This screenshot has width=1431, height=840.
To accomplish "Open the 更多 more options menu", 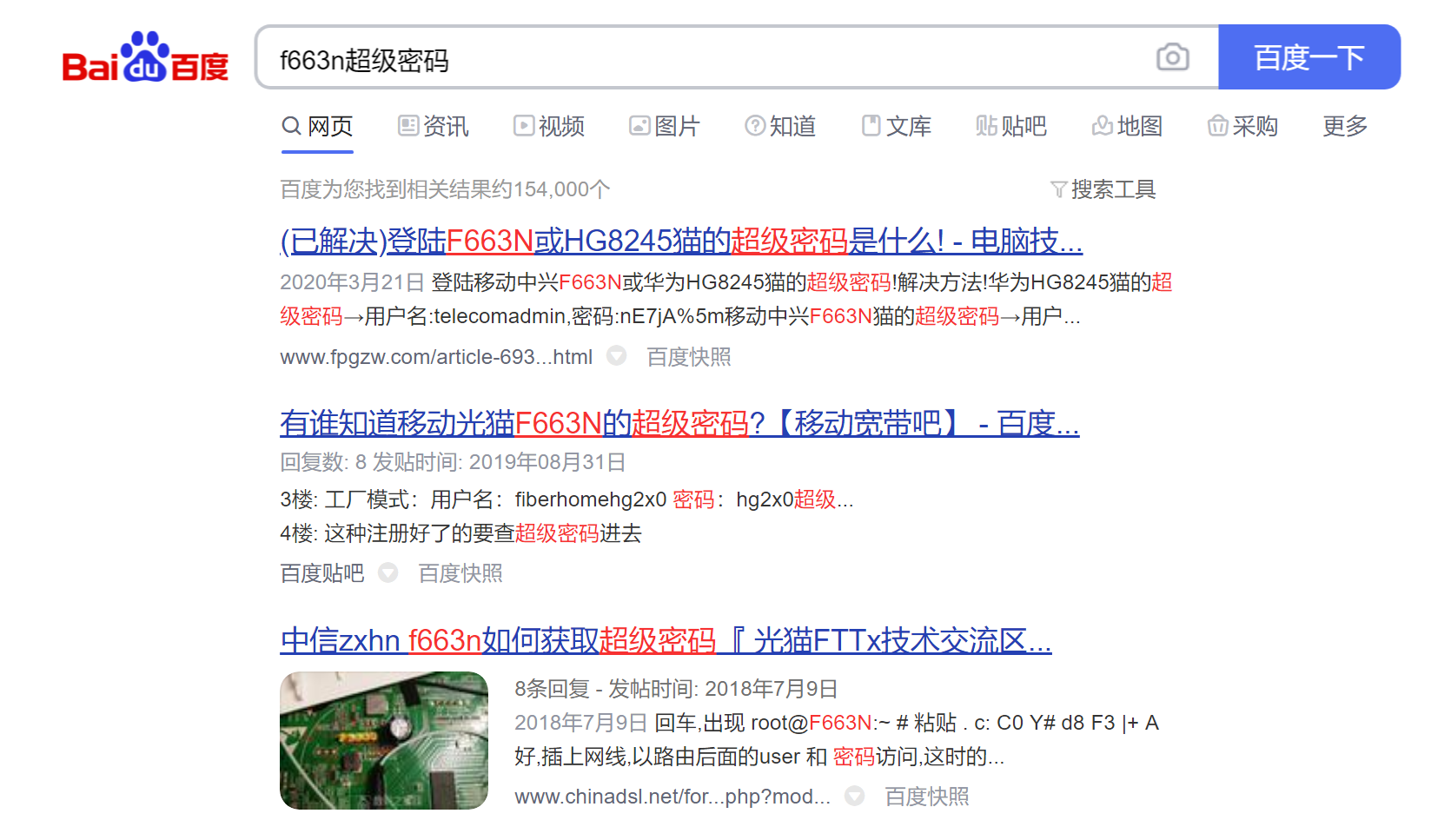I will click(x=1344, y=126).
